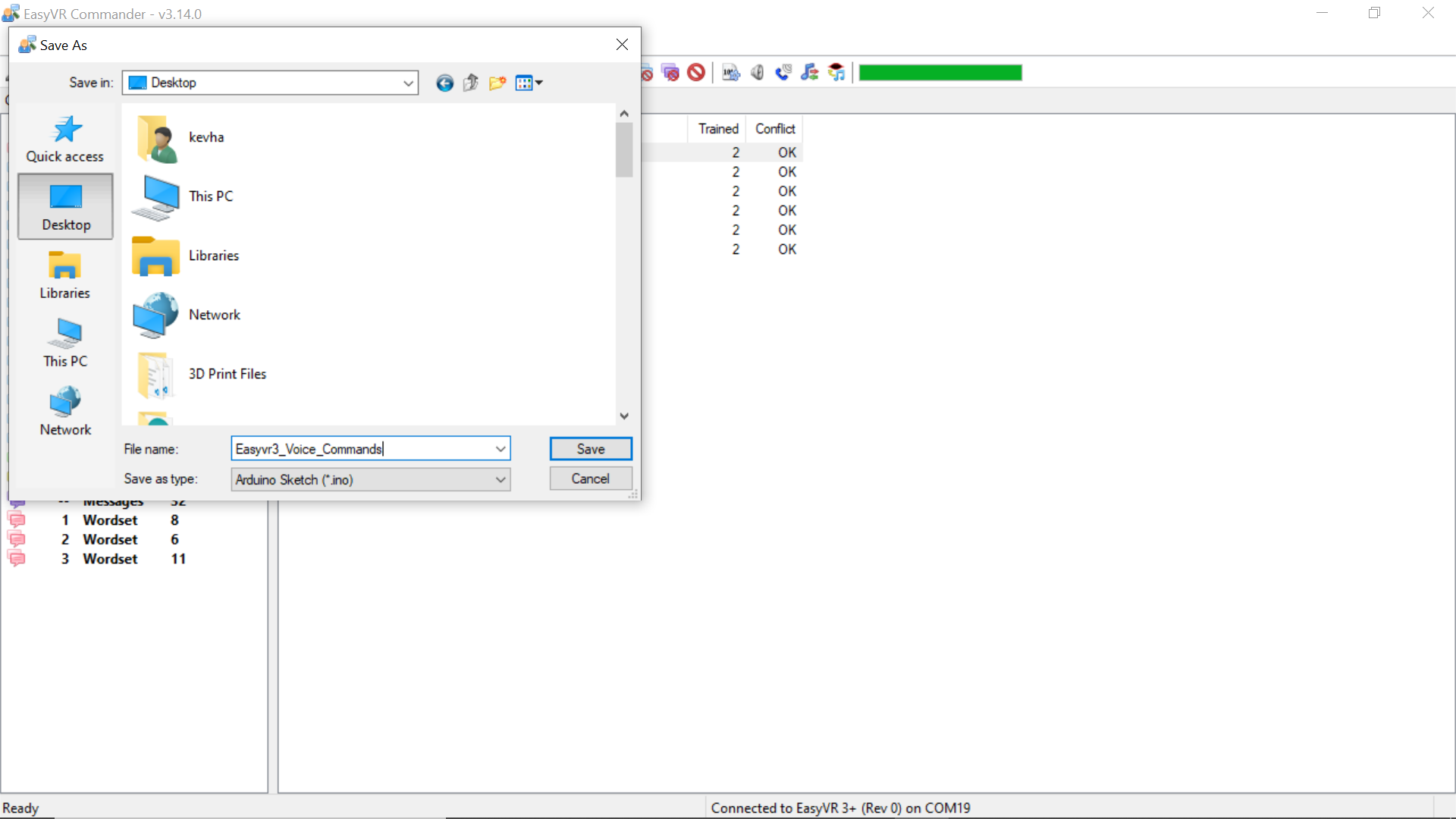The width and height of the screenshot is (1456, 819).
Task: Click the graduation-cap speech training icon
Action: [x=836, y=72]
